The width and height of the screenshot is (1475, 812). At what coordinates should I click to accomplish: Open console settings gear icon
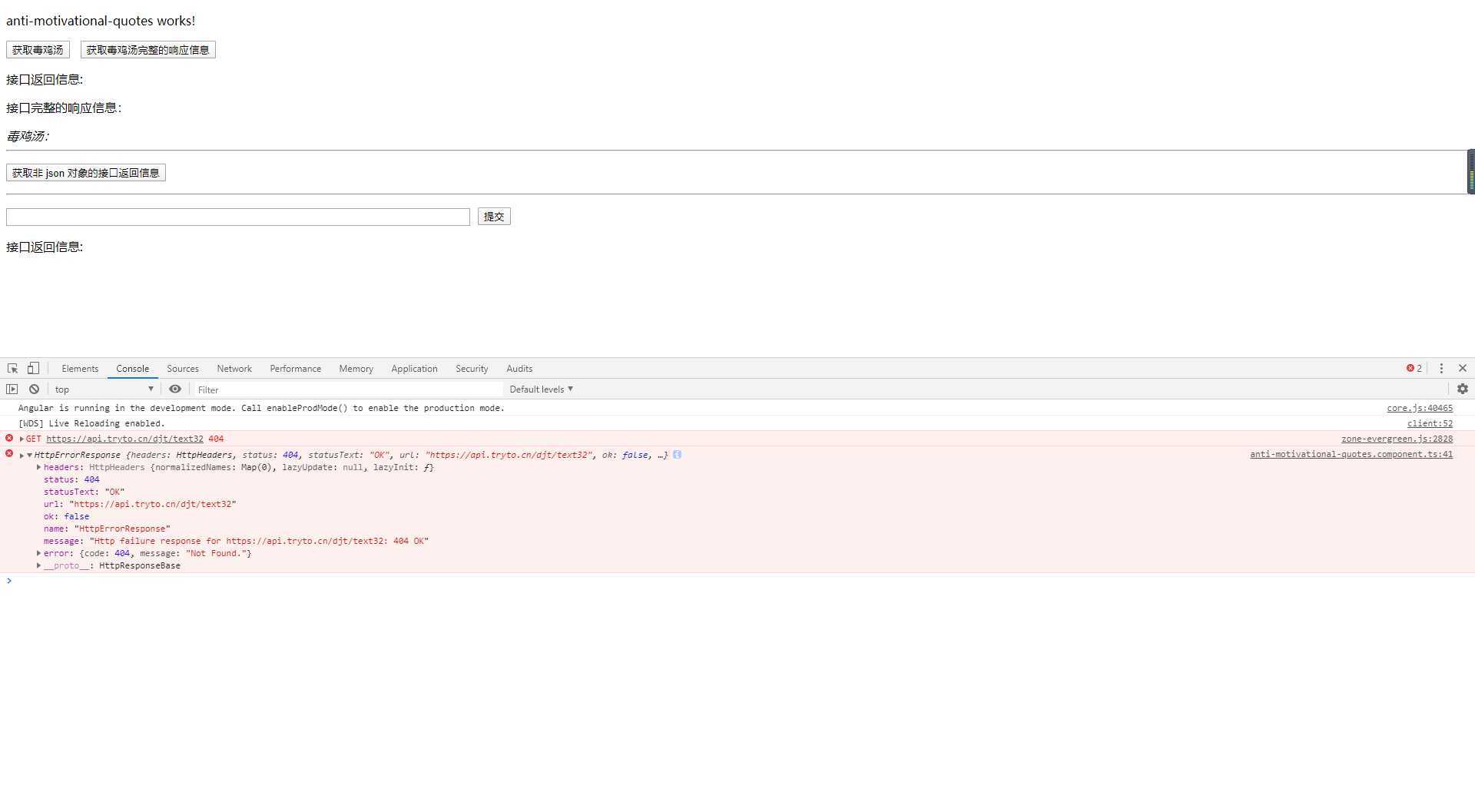click(1463, 389)
